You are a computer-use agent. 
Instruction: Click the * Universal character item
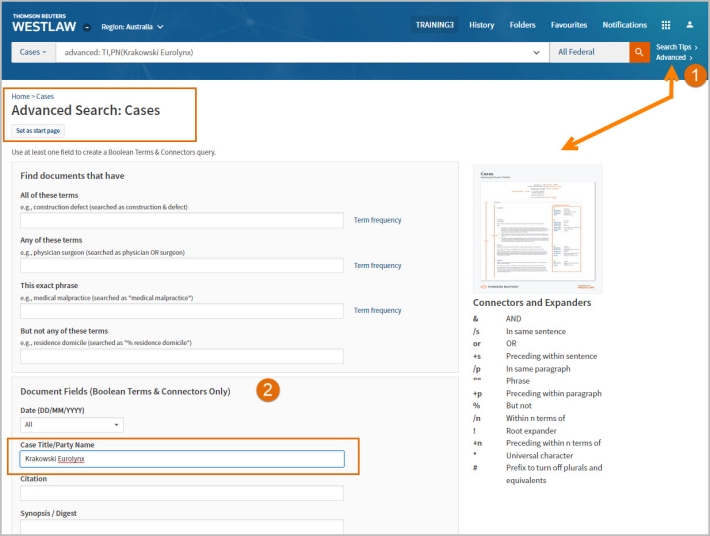tap(523, 455)
